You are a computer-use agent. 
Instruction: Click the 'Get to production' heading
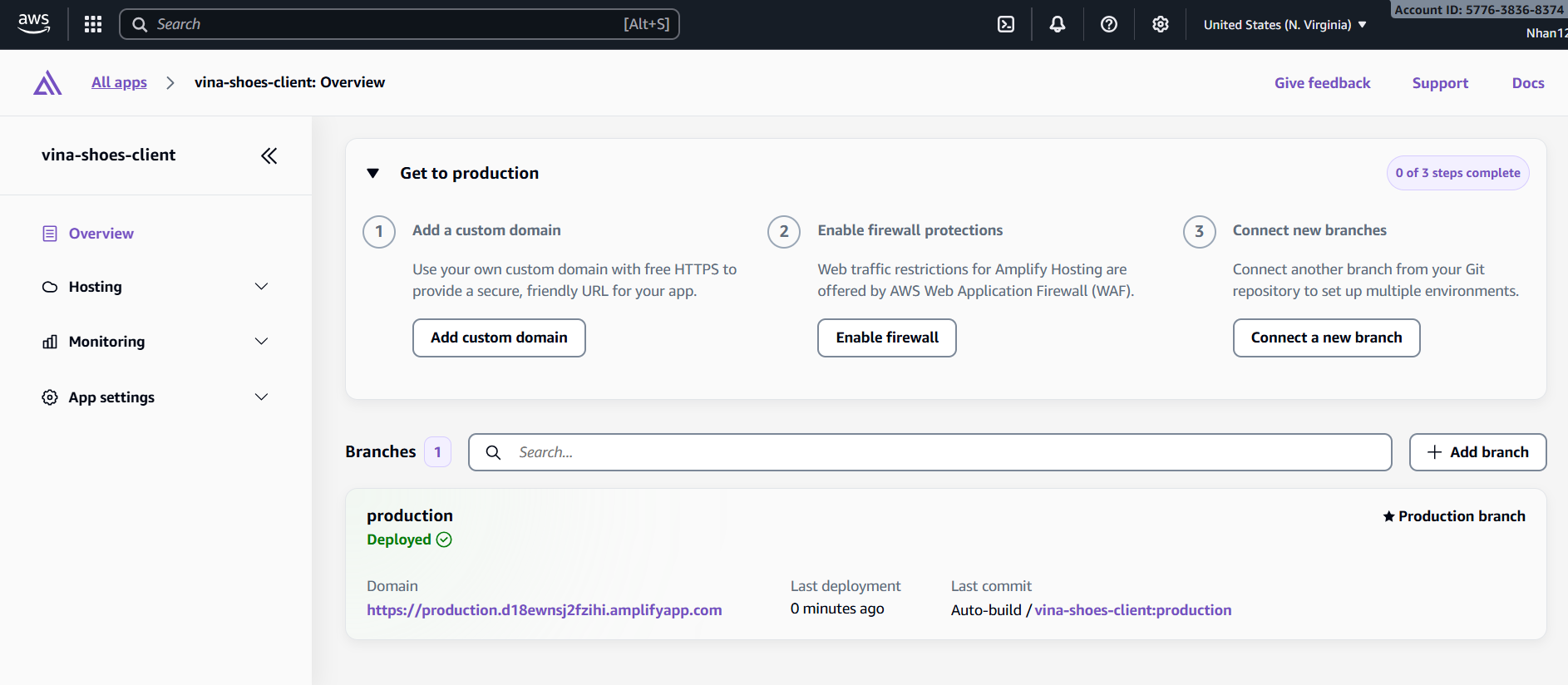[469, 173]
